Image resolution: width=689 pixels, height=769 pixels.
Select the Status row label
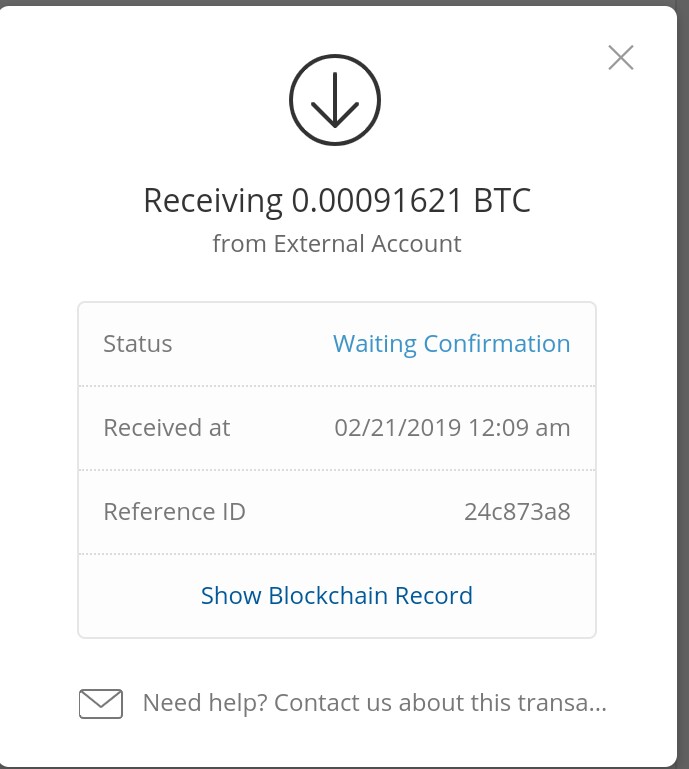(138, 344)
